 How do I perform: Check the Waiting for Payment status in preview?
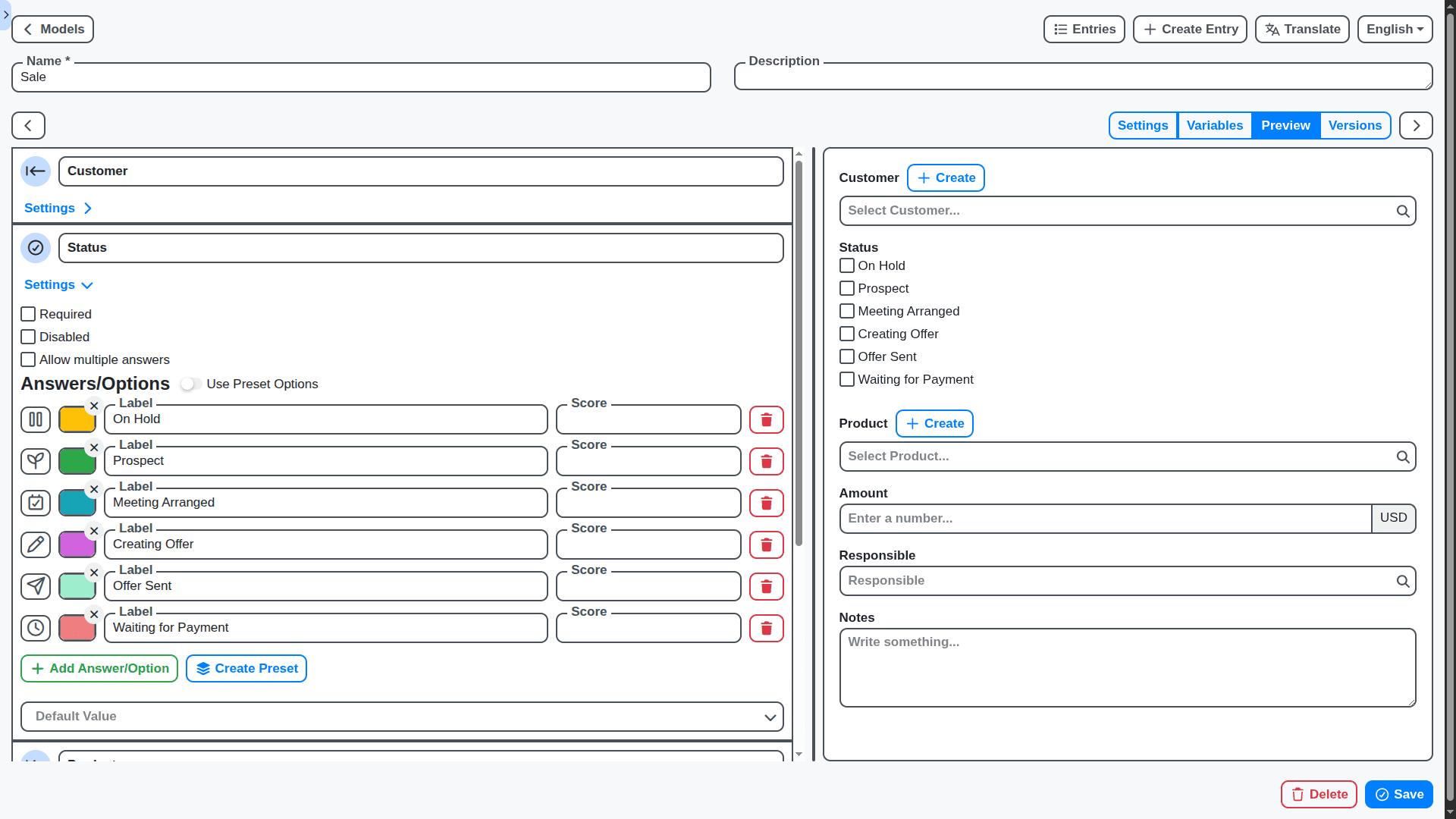846,379
